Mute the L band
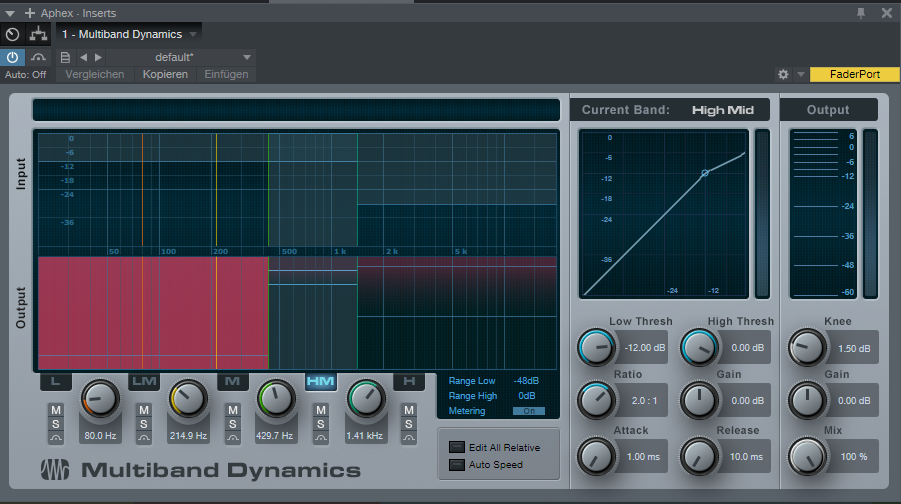 [x=56, y=410]
